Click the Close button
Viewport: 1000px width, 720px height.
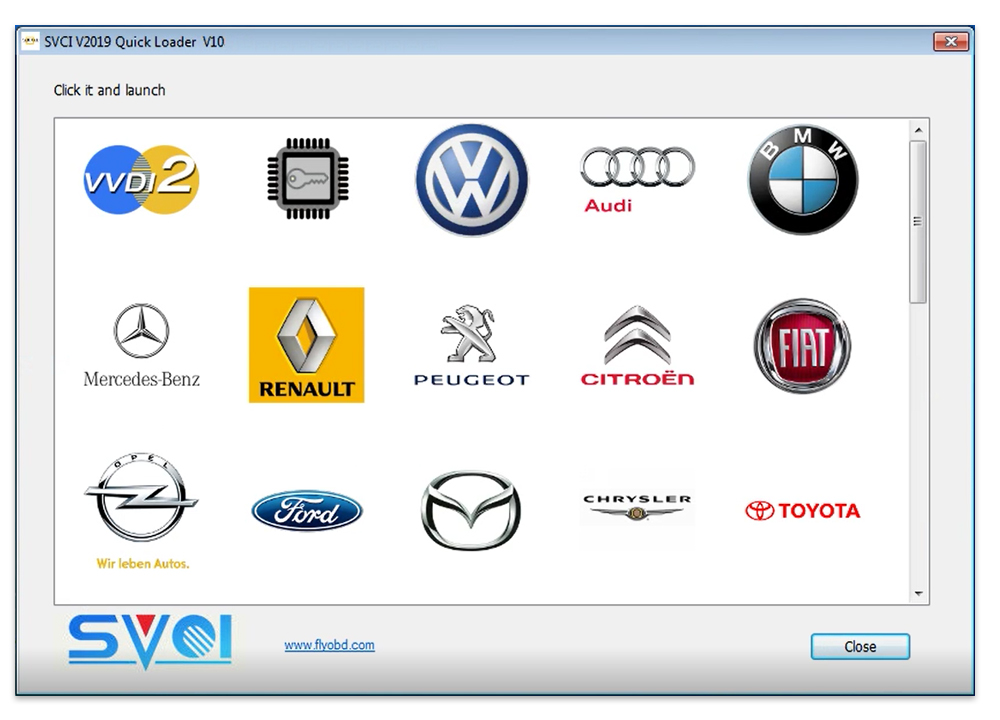coord(860,647)
